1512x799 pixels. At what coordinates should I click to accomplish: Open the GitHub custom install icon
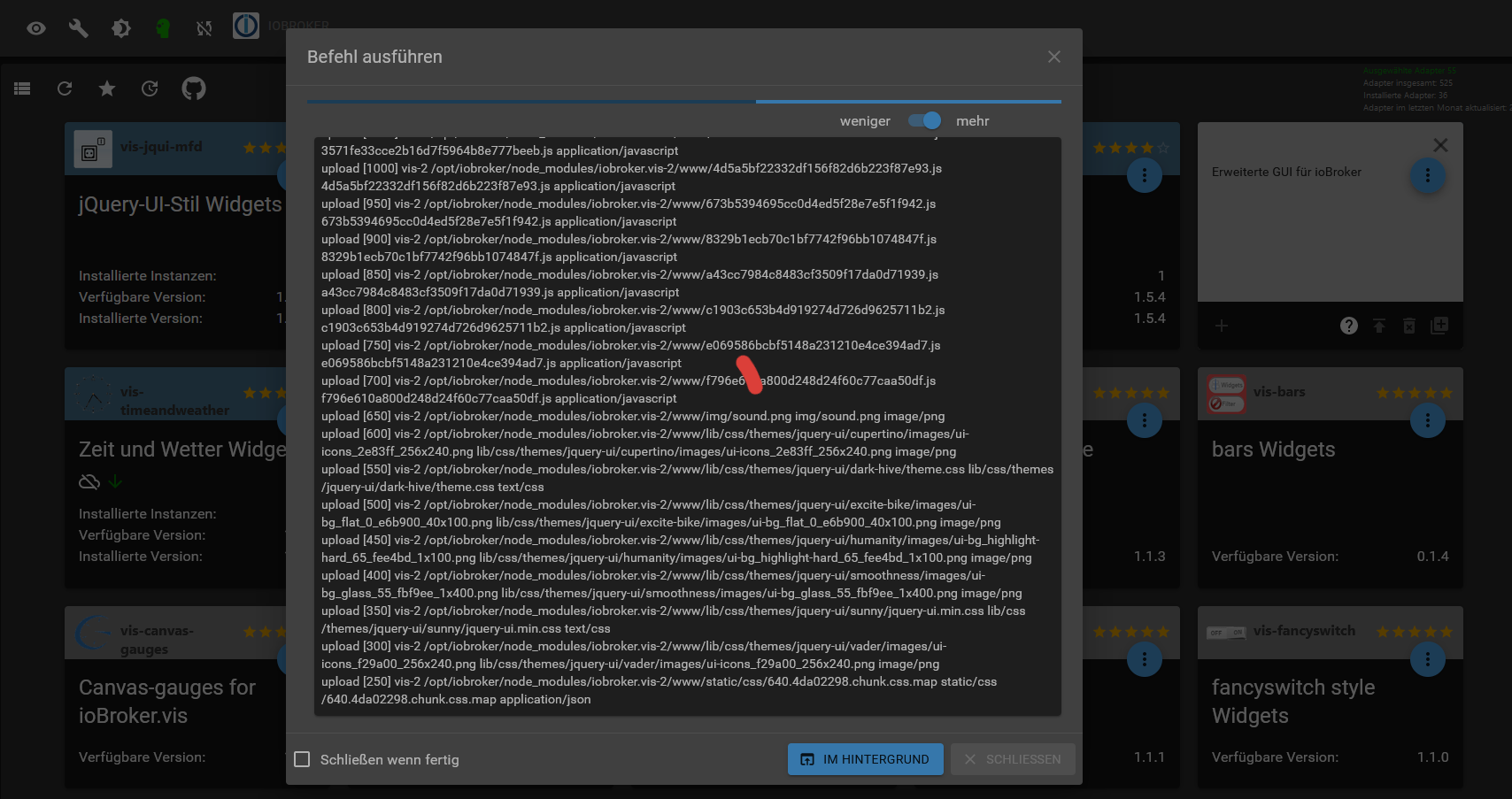(194, 88)
